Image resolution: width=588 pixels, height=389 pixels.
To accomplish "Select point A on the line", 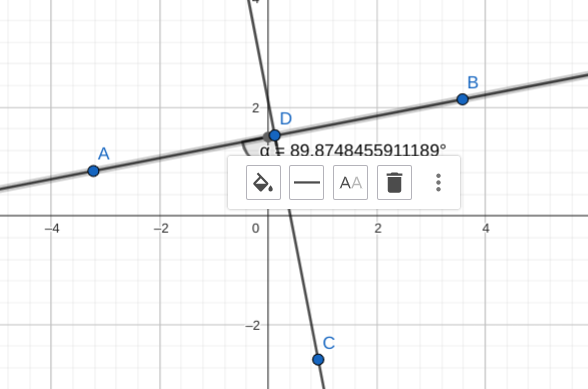I will tap(93, 171).
